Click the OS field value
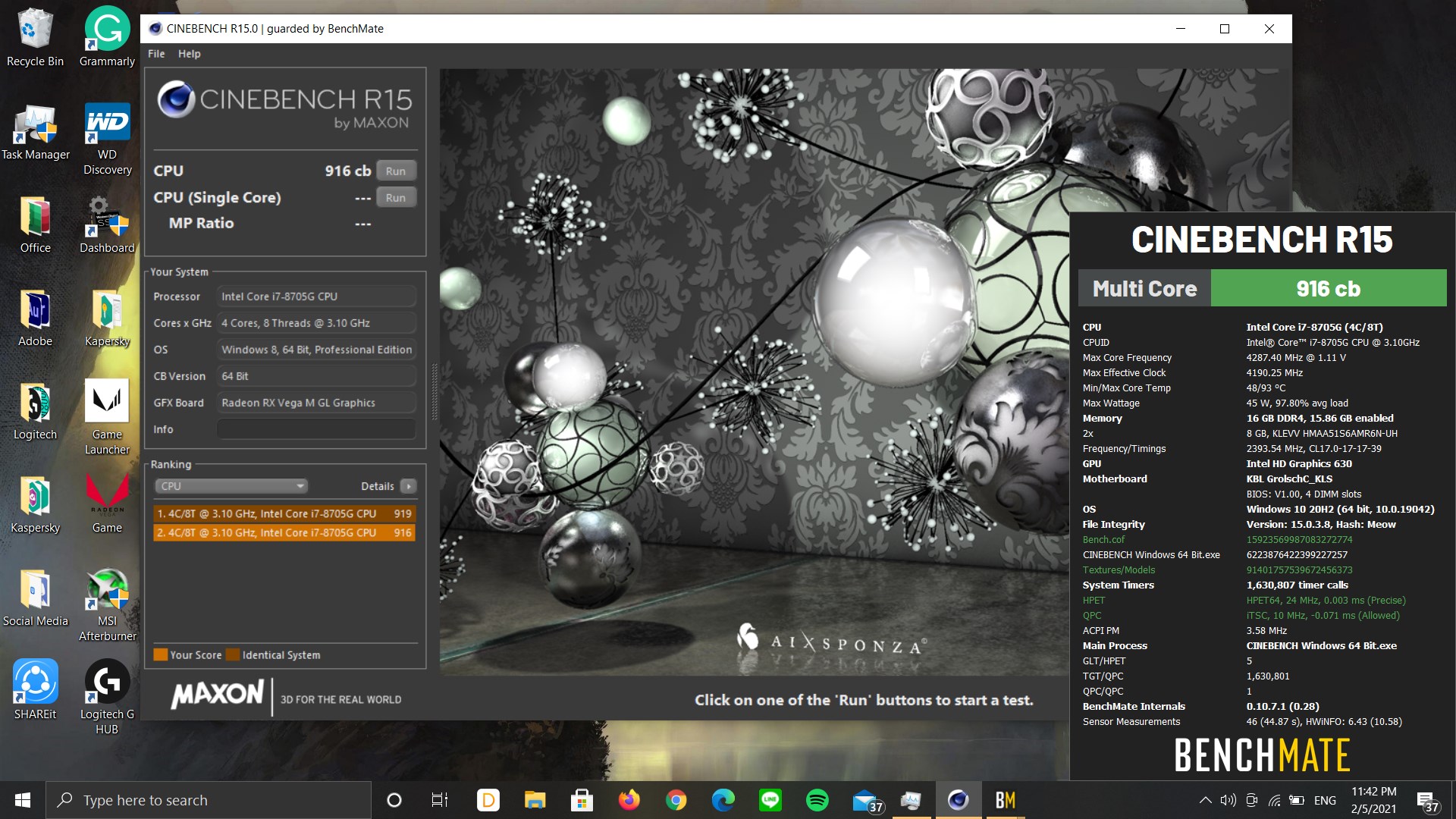 pos(316,350)
